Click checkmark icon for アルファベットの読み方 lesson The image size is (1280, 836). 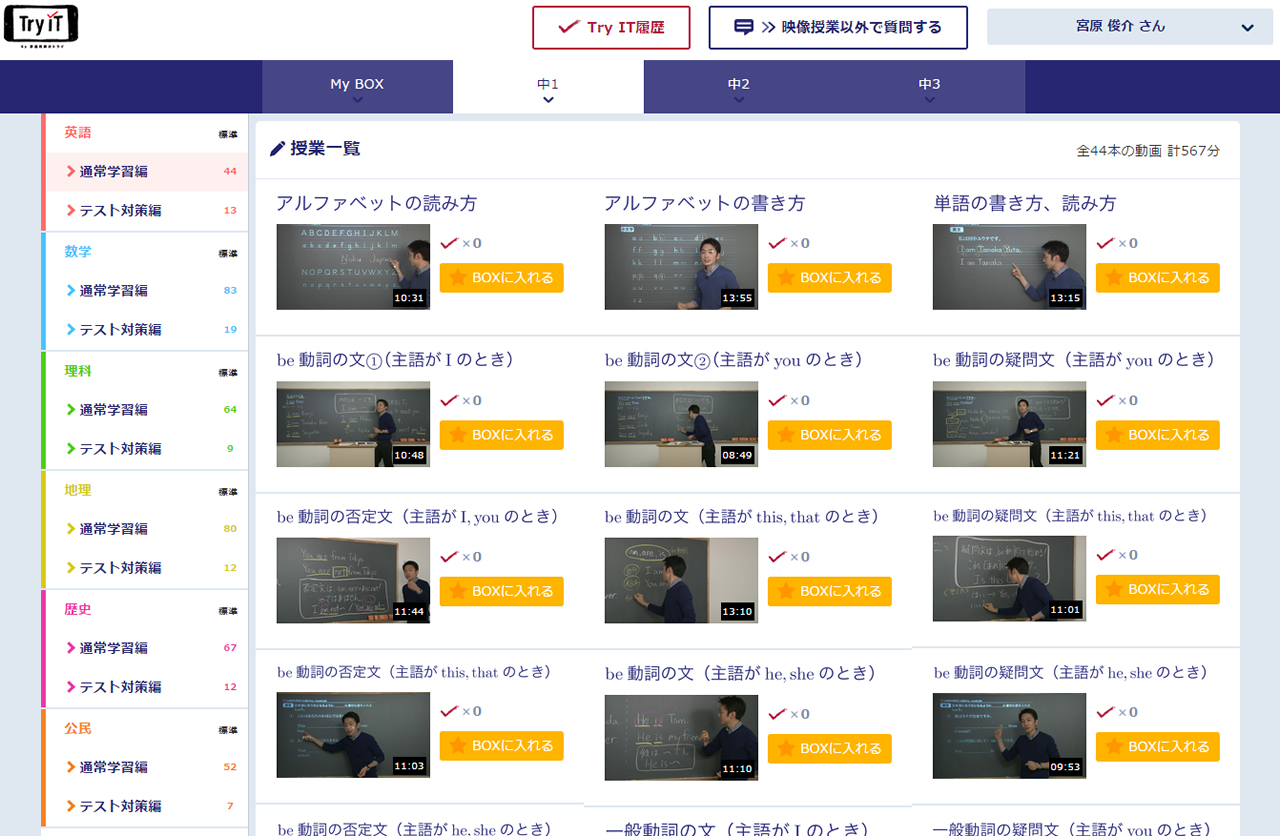click(x=449, y=243)
